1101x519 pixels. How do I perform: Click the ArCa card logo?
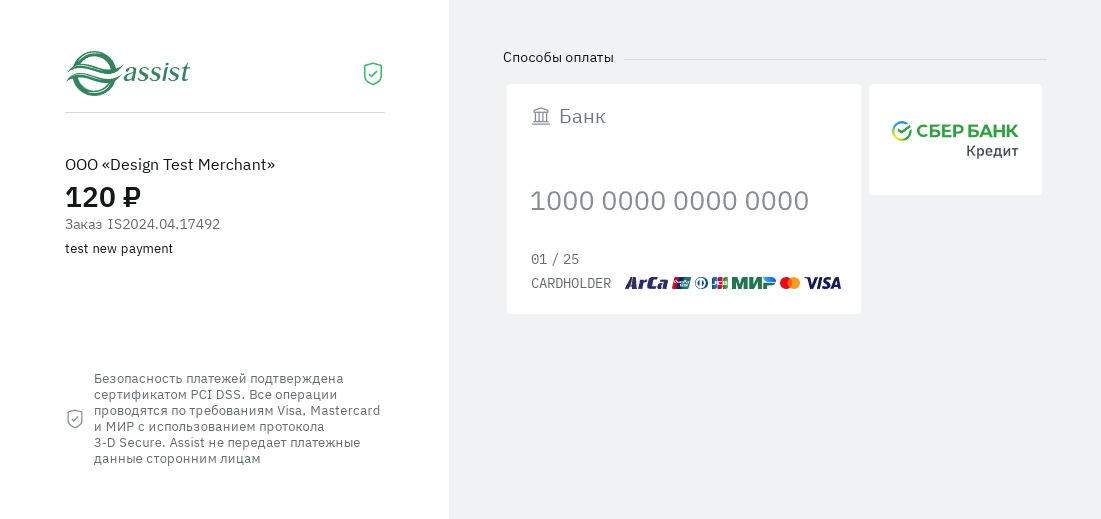[x=646, y=283]
